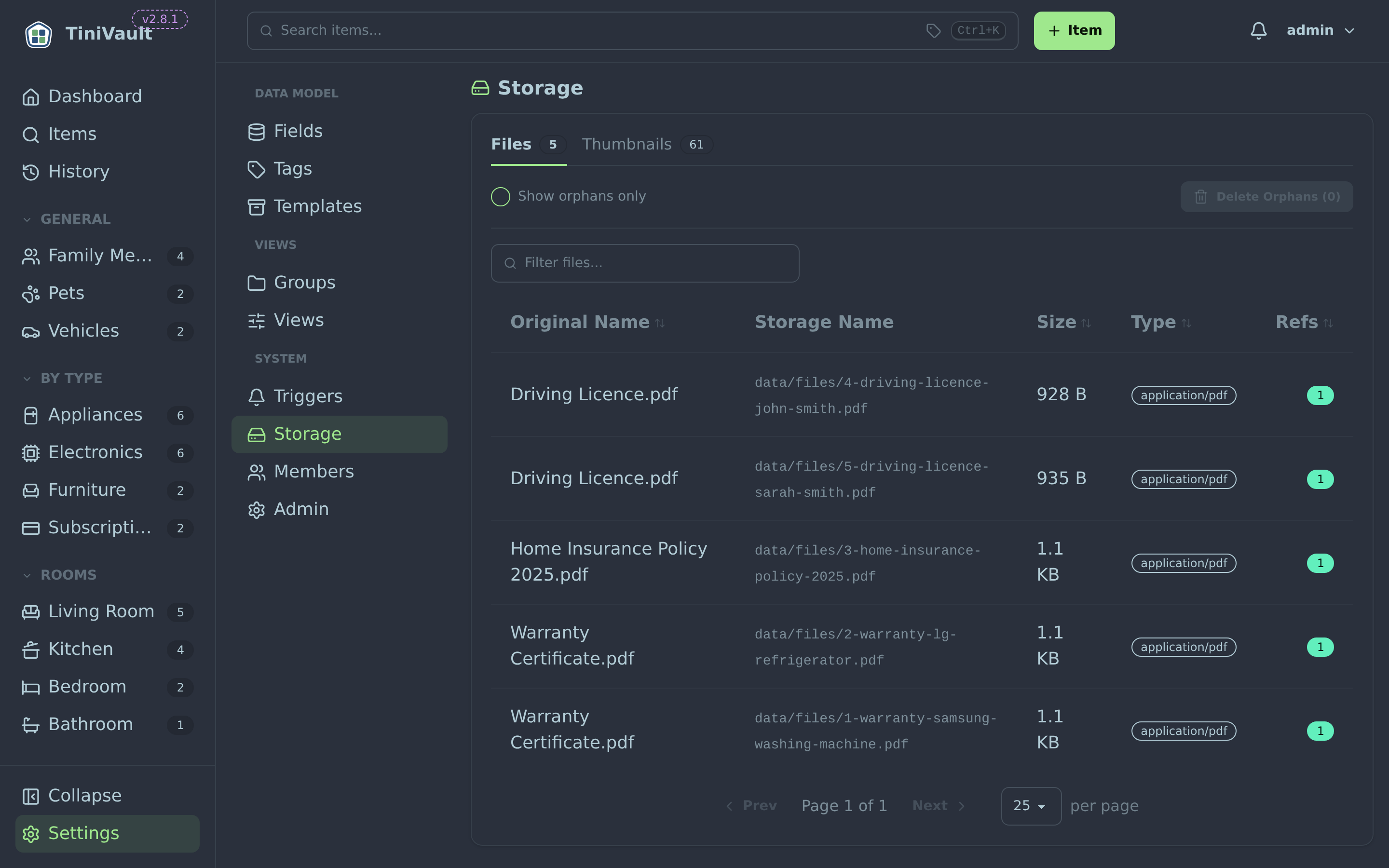Click the Prev page button
1389x868 pixels.
[751, 806]
